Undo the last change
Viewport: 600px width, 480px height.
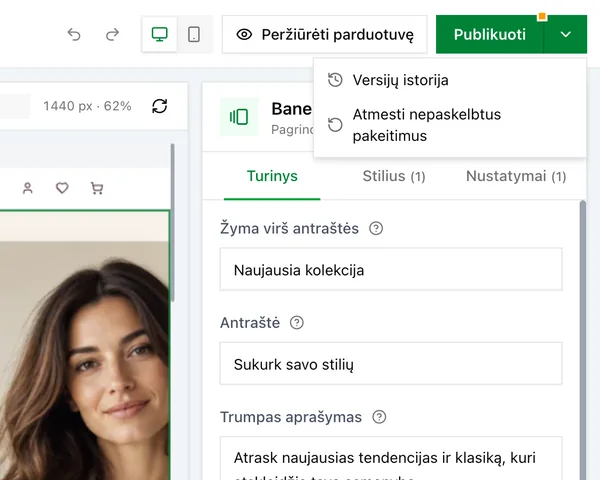(74, 35)
